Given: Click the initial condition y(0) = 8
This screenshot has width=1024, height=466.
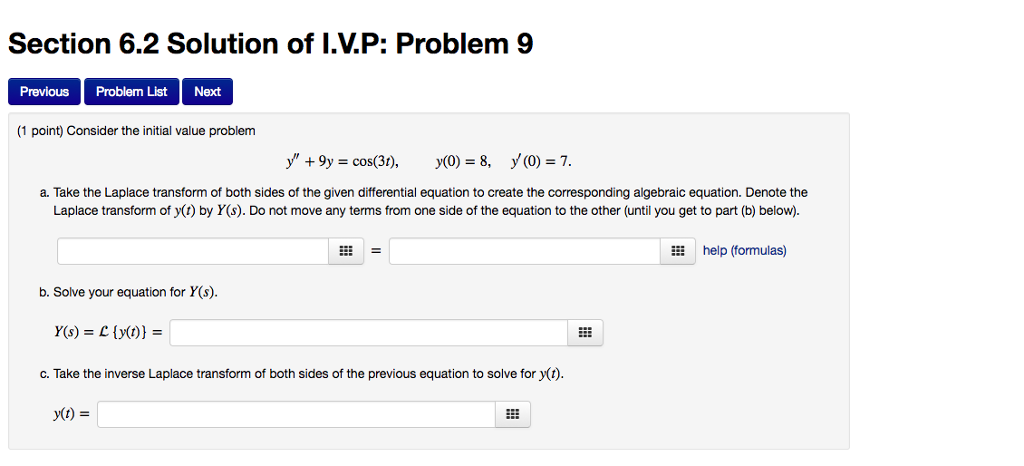Looking at the screenshot, I should pos(463,162).
